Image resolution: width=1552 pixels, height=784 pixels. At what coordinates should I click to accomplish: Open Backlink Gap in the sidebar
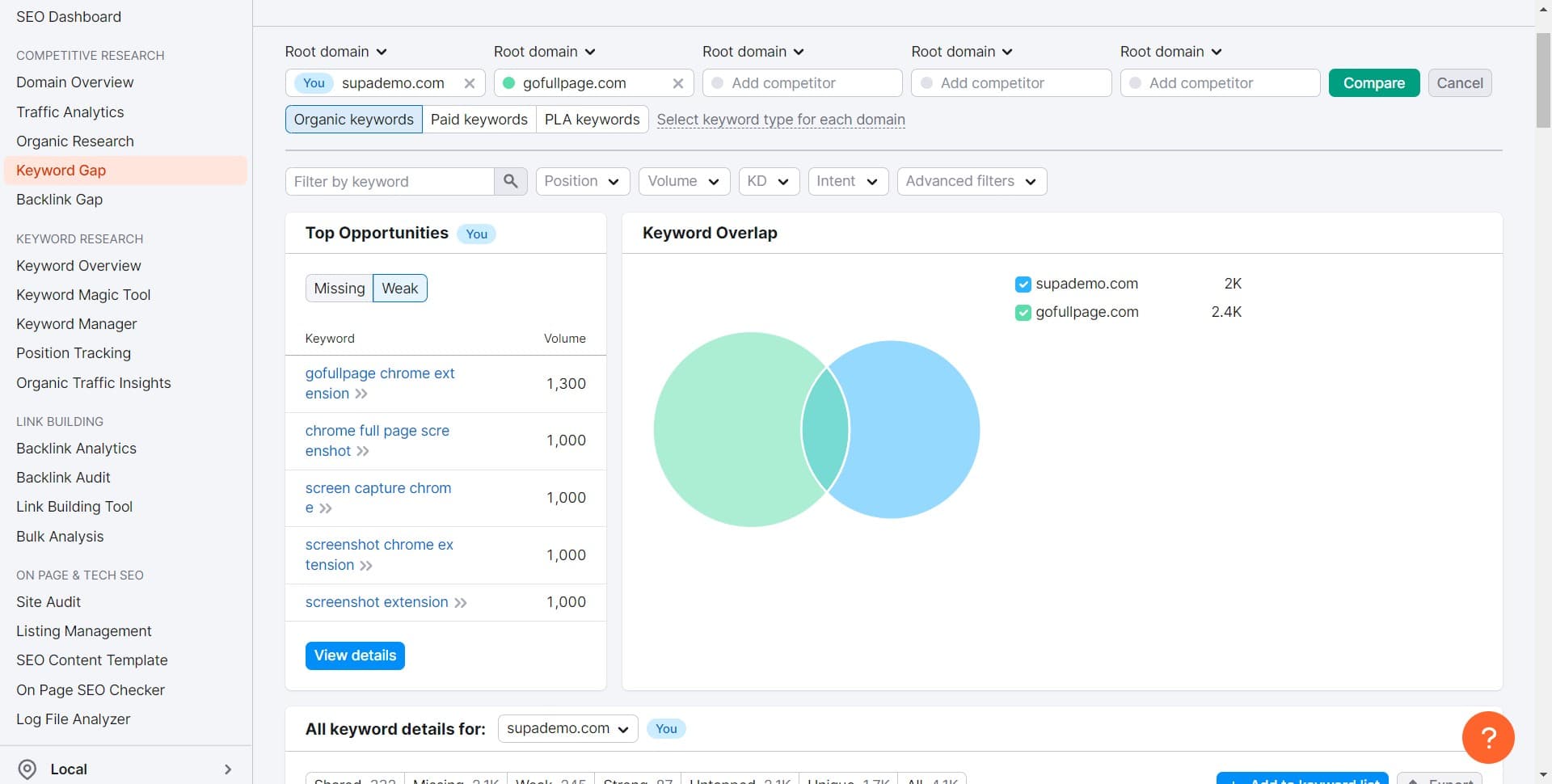coord(60,200)
